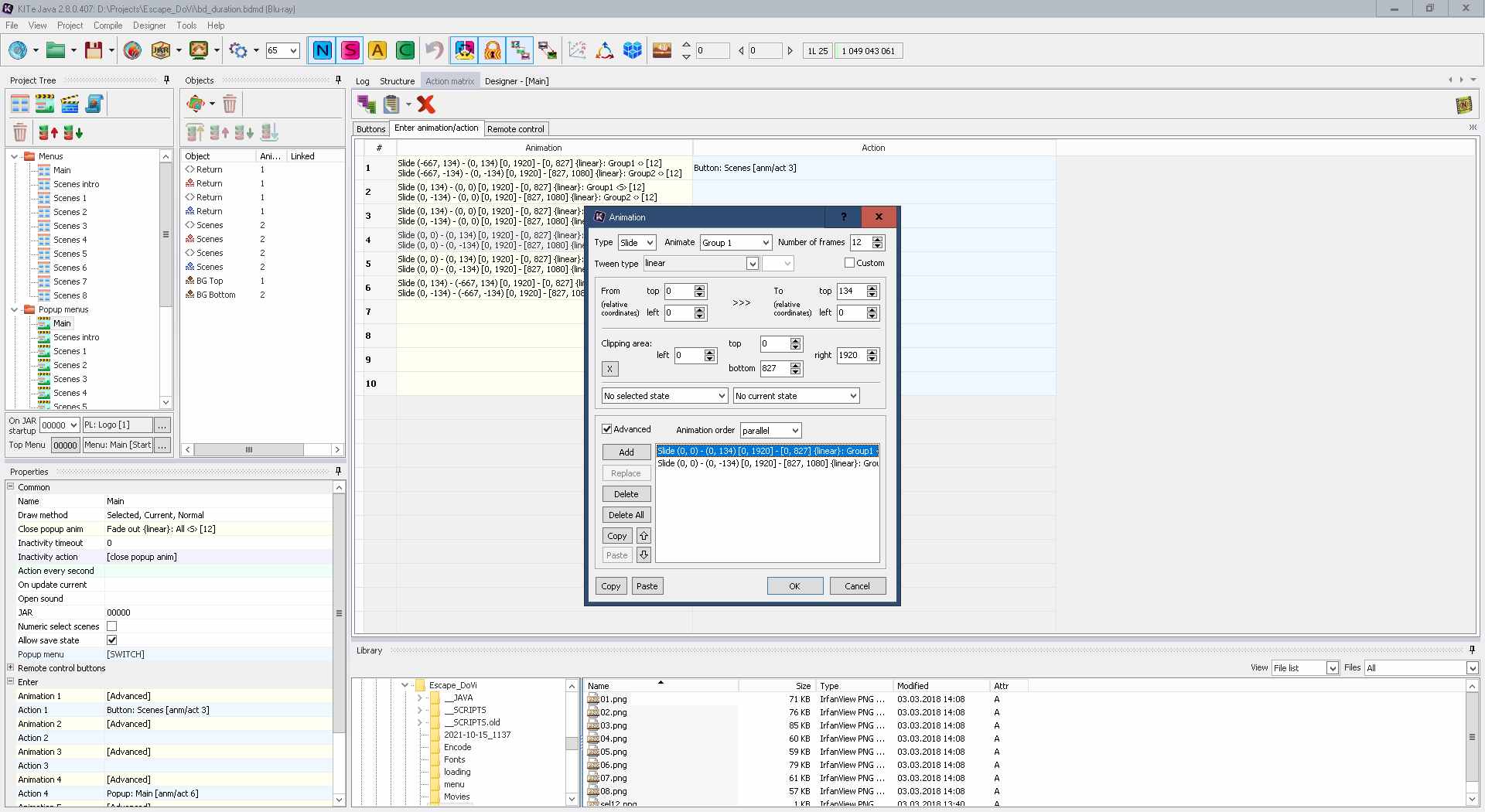Uncheck the Advanced checkbox

click(607, 429)
